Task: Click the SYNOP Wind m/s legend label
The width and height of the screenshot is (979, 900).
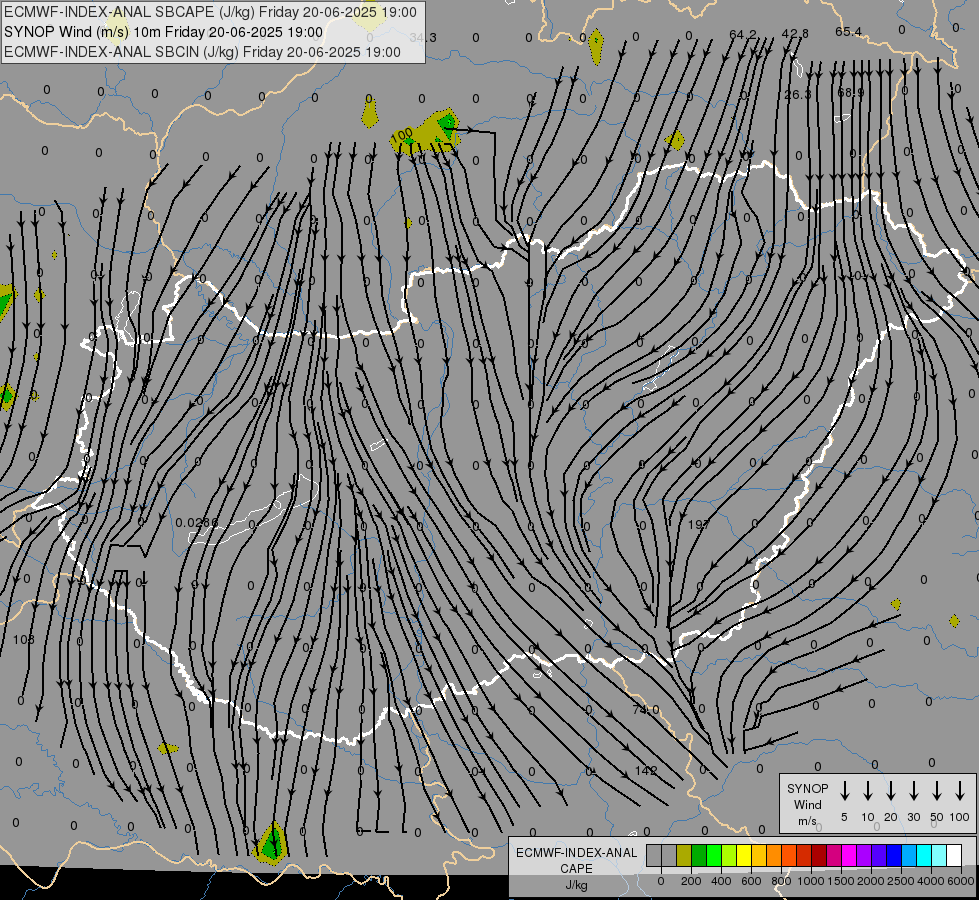Action: point(807,804)
